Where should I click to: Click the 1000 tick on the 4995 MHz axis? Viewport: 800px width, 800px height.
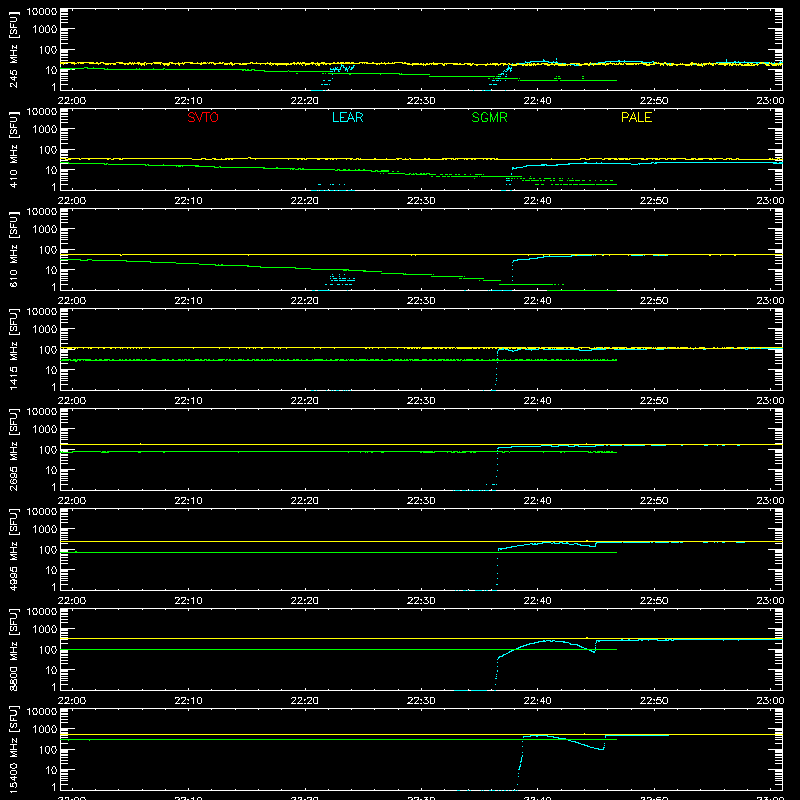click(x=45, y=530)
